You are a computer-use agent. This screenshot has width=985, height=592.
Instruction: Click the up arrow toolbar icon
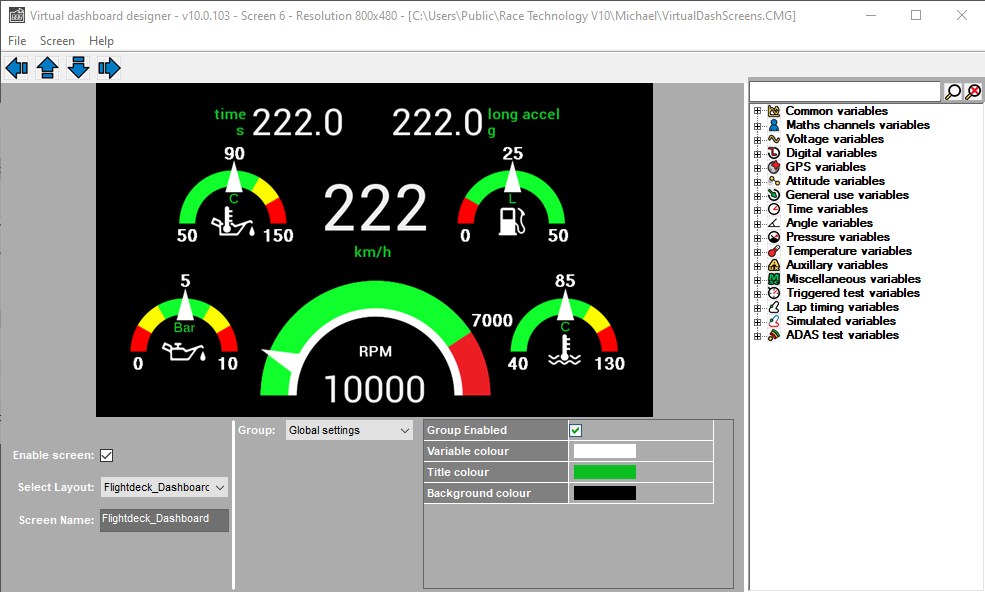click(47, 68)
